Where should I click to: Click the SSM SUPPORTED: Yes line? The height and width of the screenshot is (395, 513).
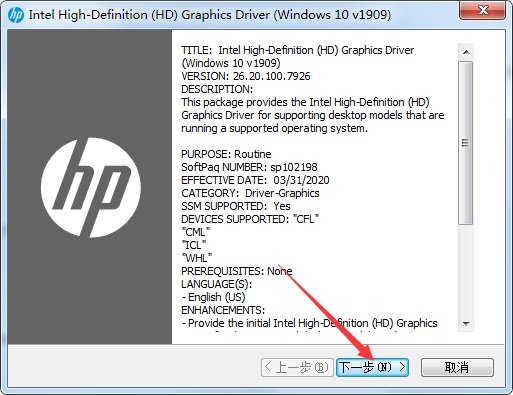coord(236,206)
